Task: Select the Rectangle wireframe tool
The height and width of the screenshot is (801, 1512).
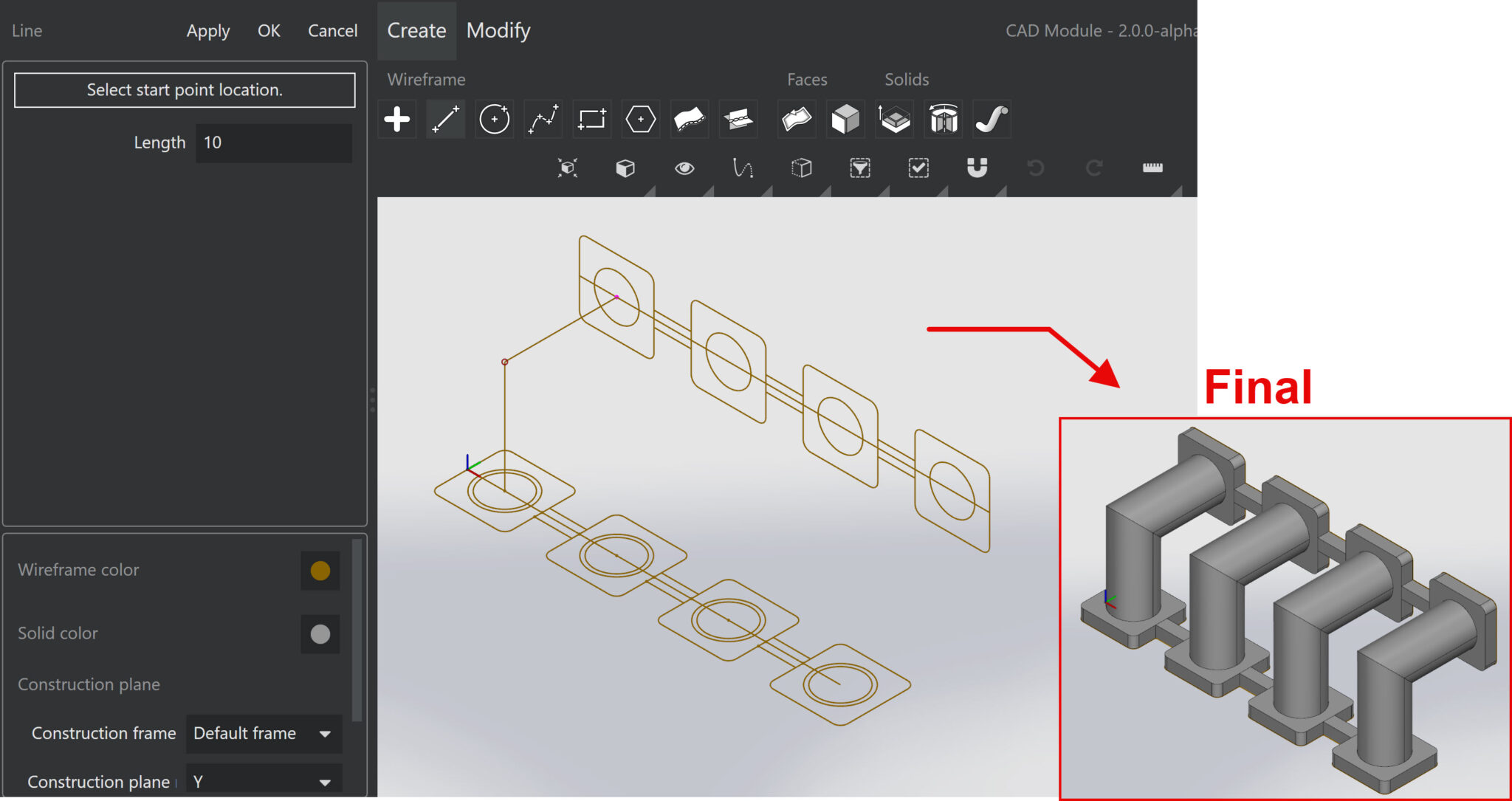Action: click(x=592, y=119)
